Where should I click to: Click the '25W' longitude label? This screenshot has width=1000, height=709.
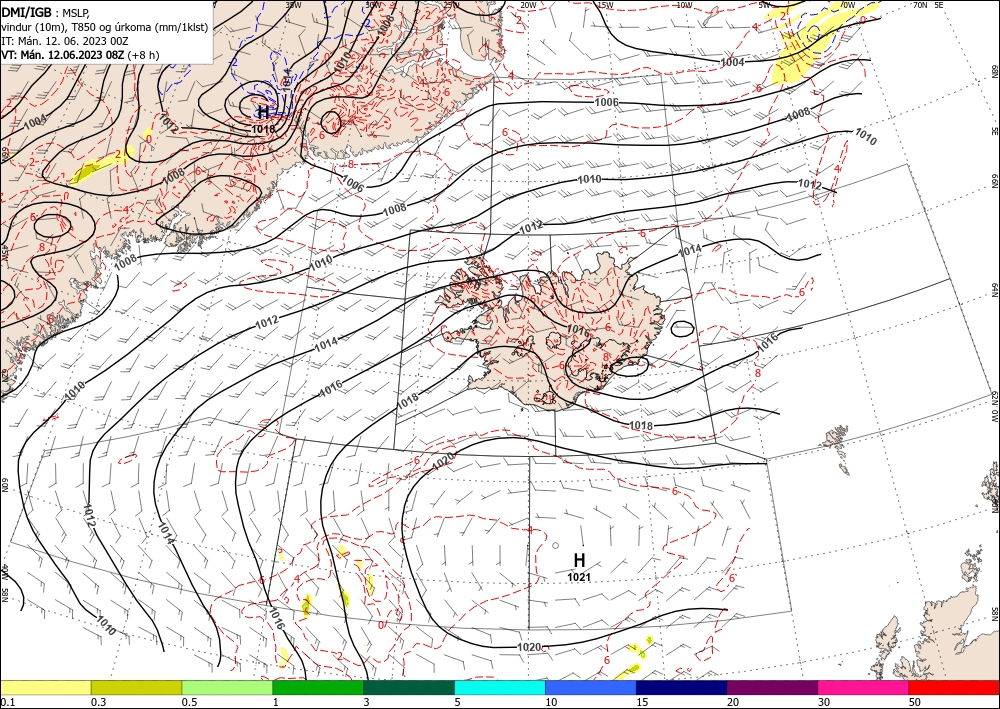click(x=451, y=5)
